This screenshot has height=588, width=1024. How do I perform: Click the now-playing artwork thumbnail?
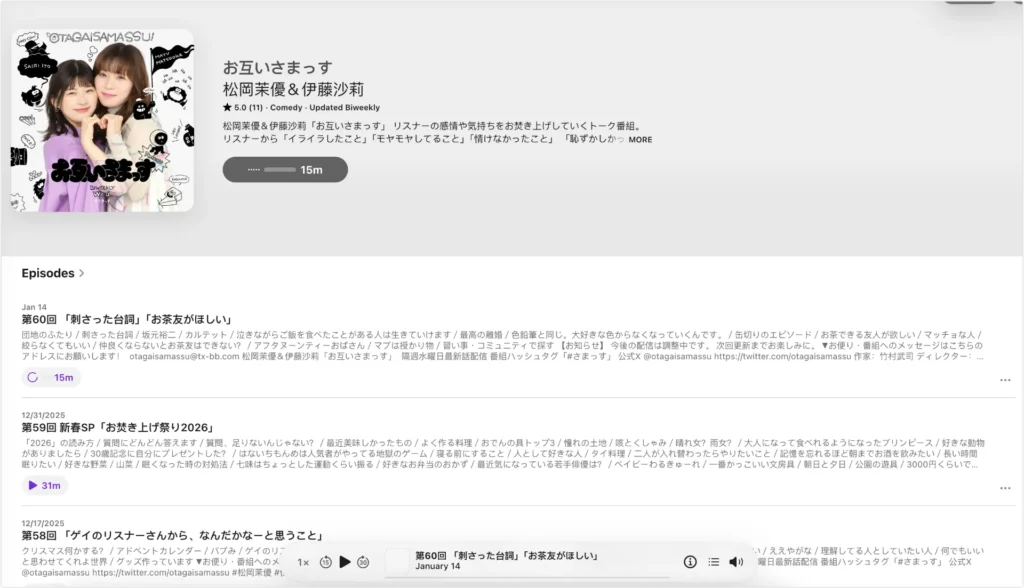tap(397, 561)
